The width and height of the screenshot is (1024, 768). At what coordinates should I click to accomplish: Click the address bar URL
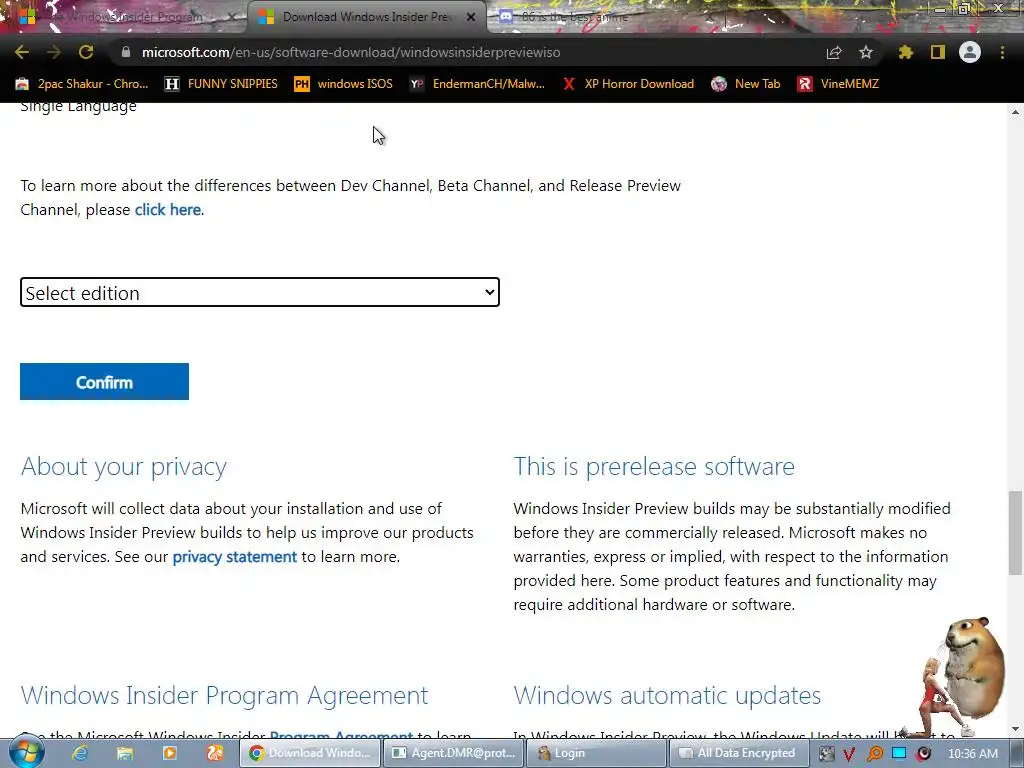pyautogui.click(x=351, y=52)
